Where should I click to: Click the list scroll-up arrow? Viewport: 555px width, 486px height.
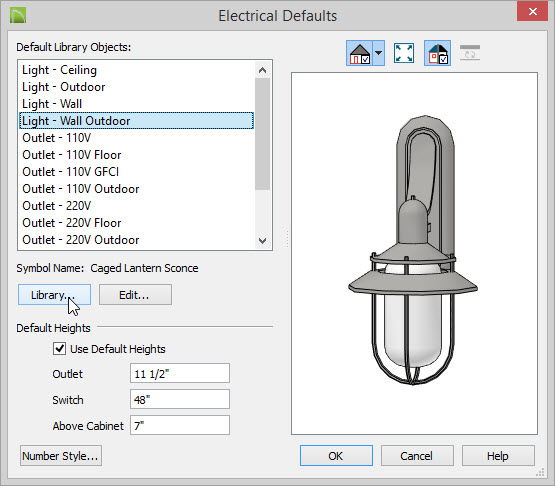click(x=262, y=70)
